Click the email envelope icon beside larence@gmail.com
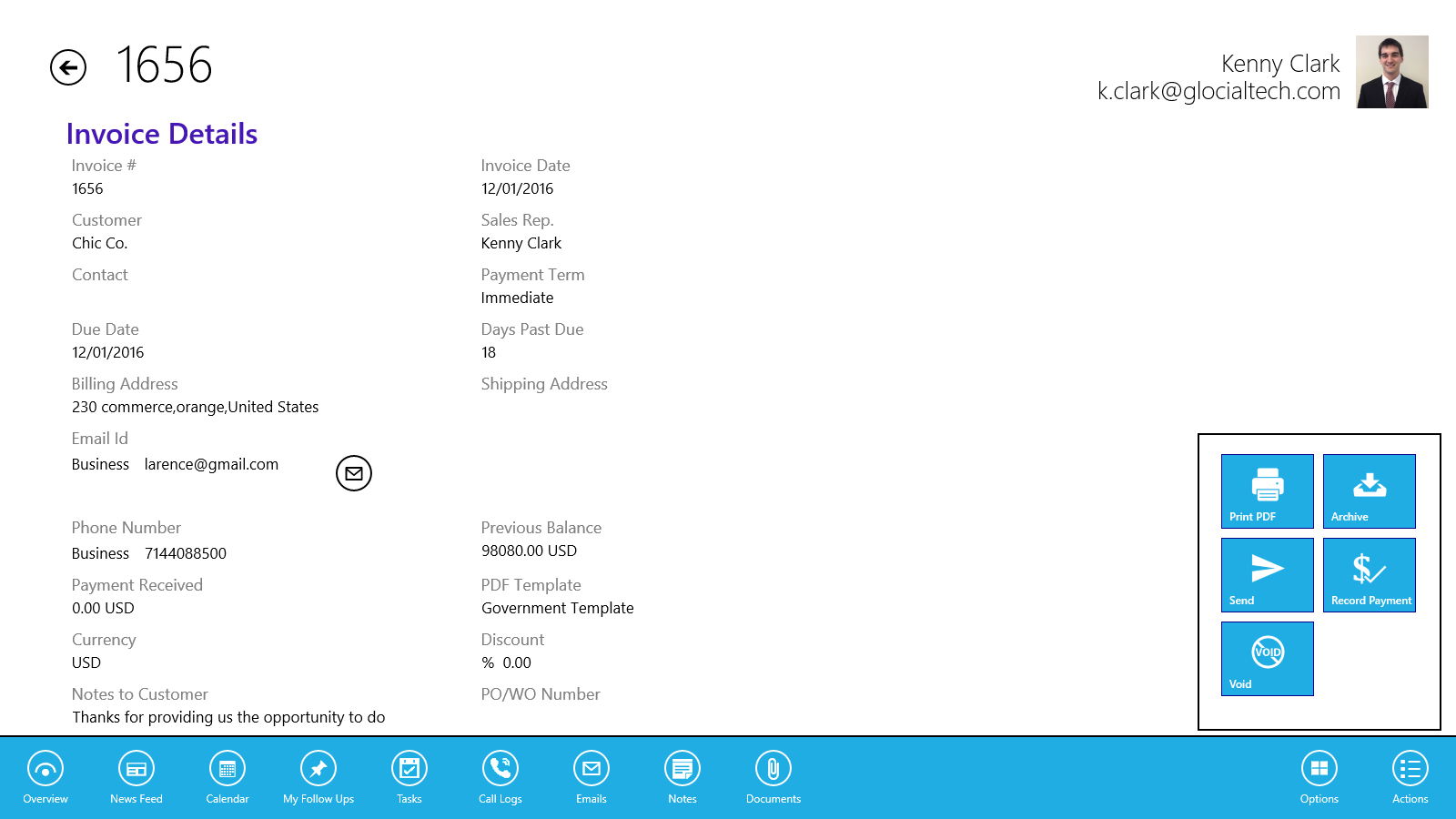Viewport: 1456px width, 819px height. pos(354,473)
